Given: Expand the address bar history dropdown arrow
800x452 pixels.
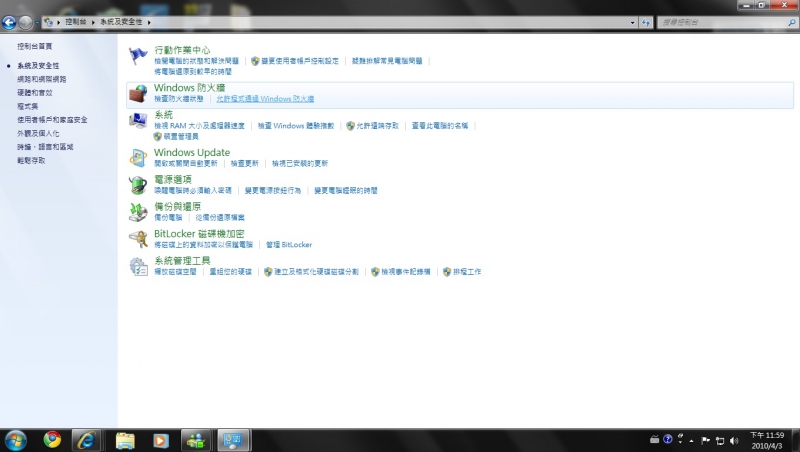Looking at the screenshot, I should click(x=632, y=21).
